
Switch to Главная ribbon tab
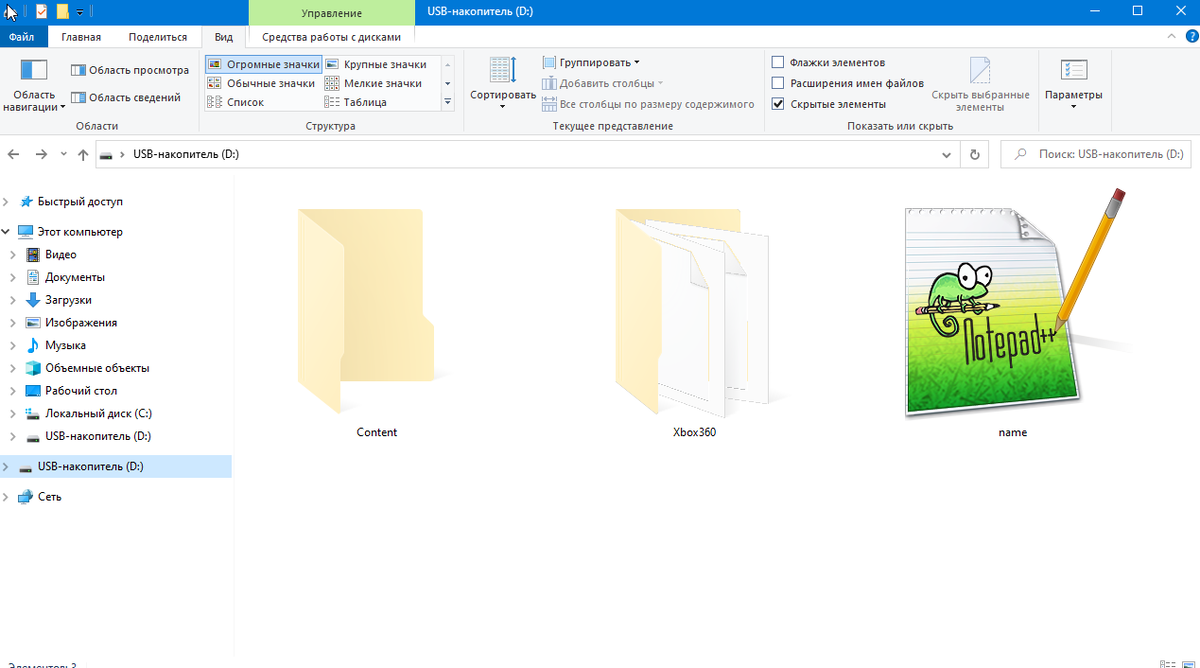click(81, 37)
